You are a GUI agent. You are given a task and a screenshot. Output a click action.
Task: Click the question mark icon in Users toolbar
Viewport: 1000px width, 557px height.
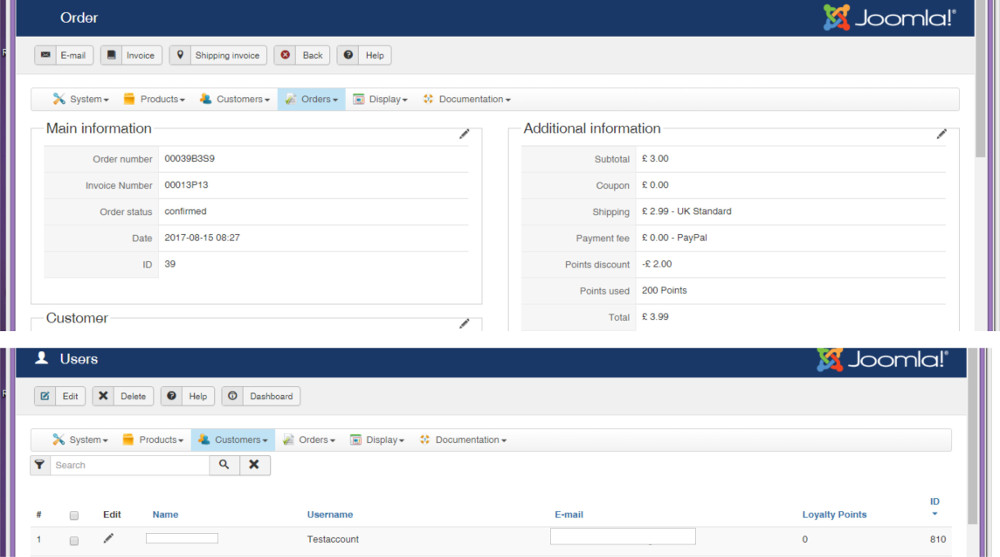point(172,396)
